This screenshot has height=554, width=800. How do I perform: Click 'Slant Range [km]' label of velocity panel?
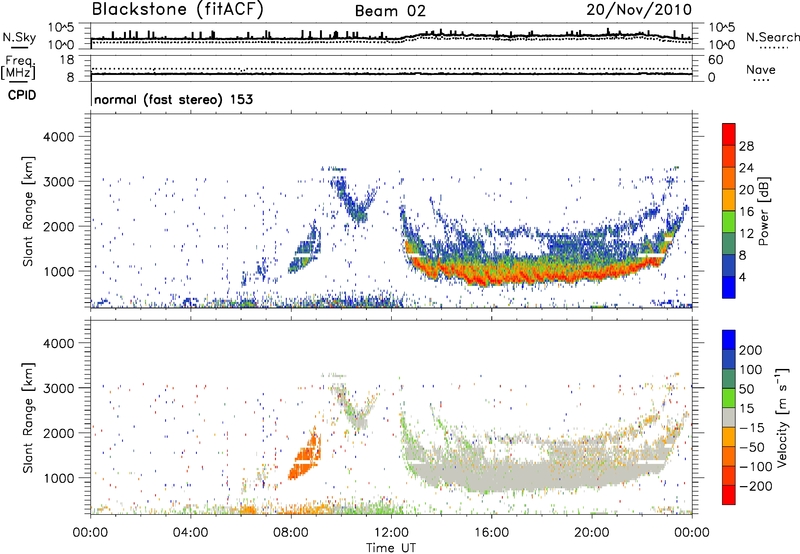tap(28, 418)
